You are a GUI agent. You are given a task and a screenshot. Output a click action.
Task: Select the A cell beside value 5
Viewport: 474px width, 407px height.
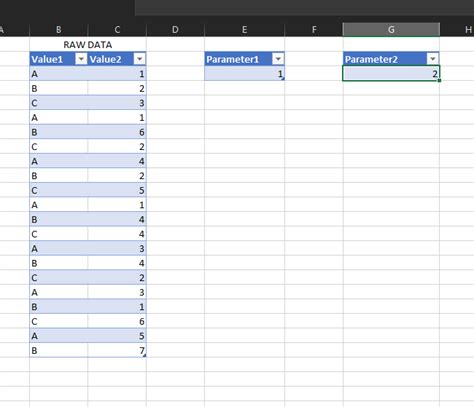59,336
